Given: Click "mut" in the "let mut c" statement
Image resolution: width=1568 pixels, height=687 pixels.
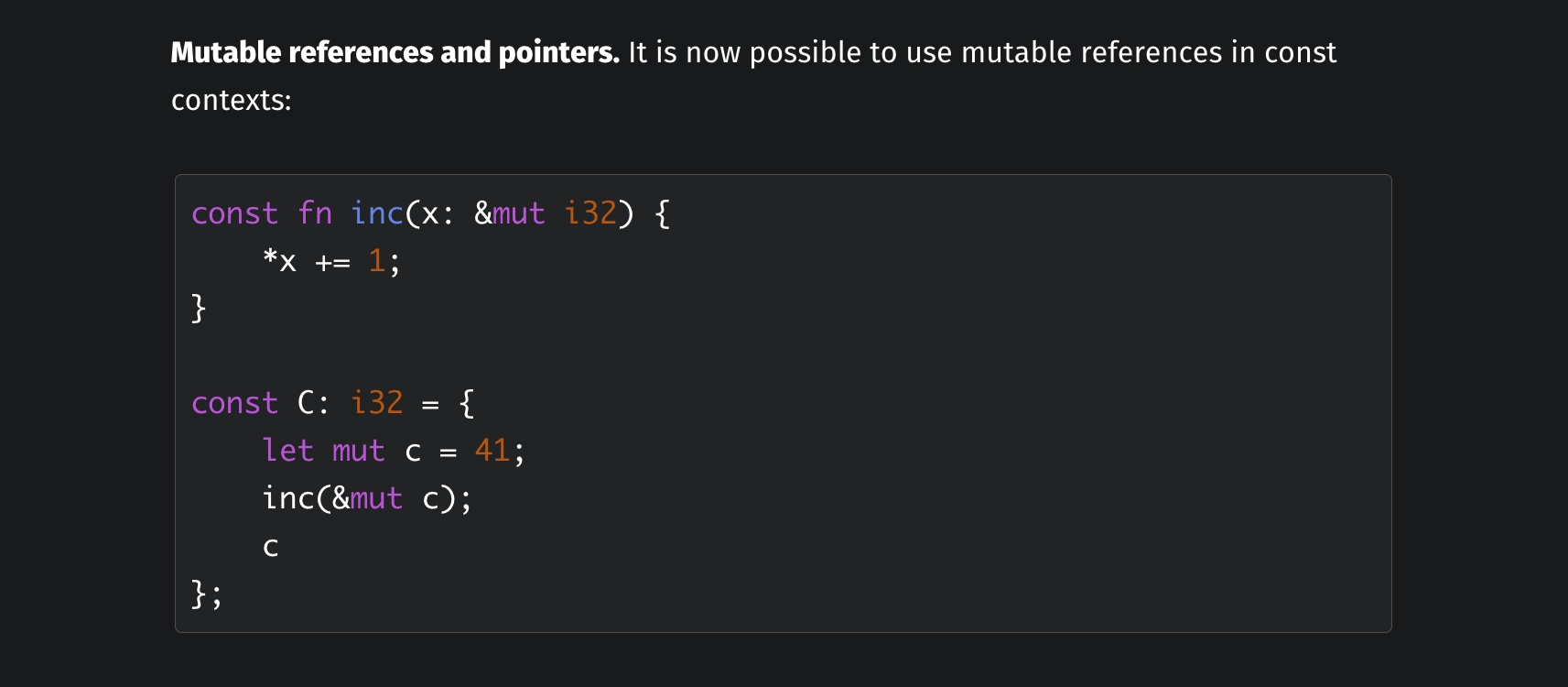Looking at the screenshot, I should [x=358, y=451].
